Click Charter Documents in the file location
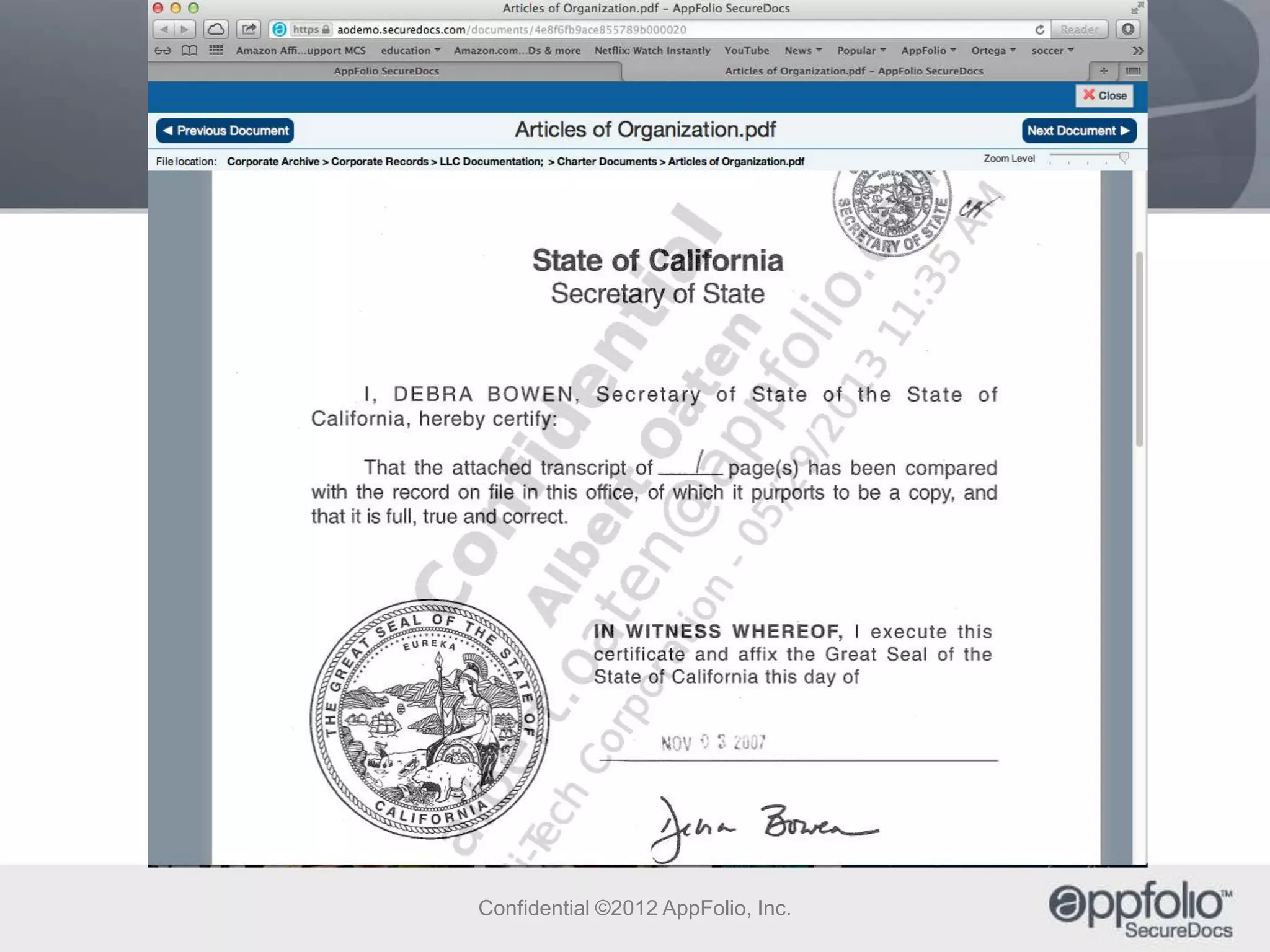1270x952 pixels. click(606, 162)
